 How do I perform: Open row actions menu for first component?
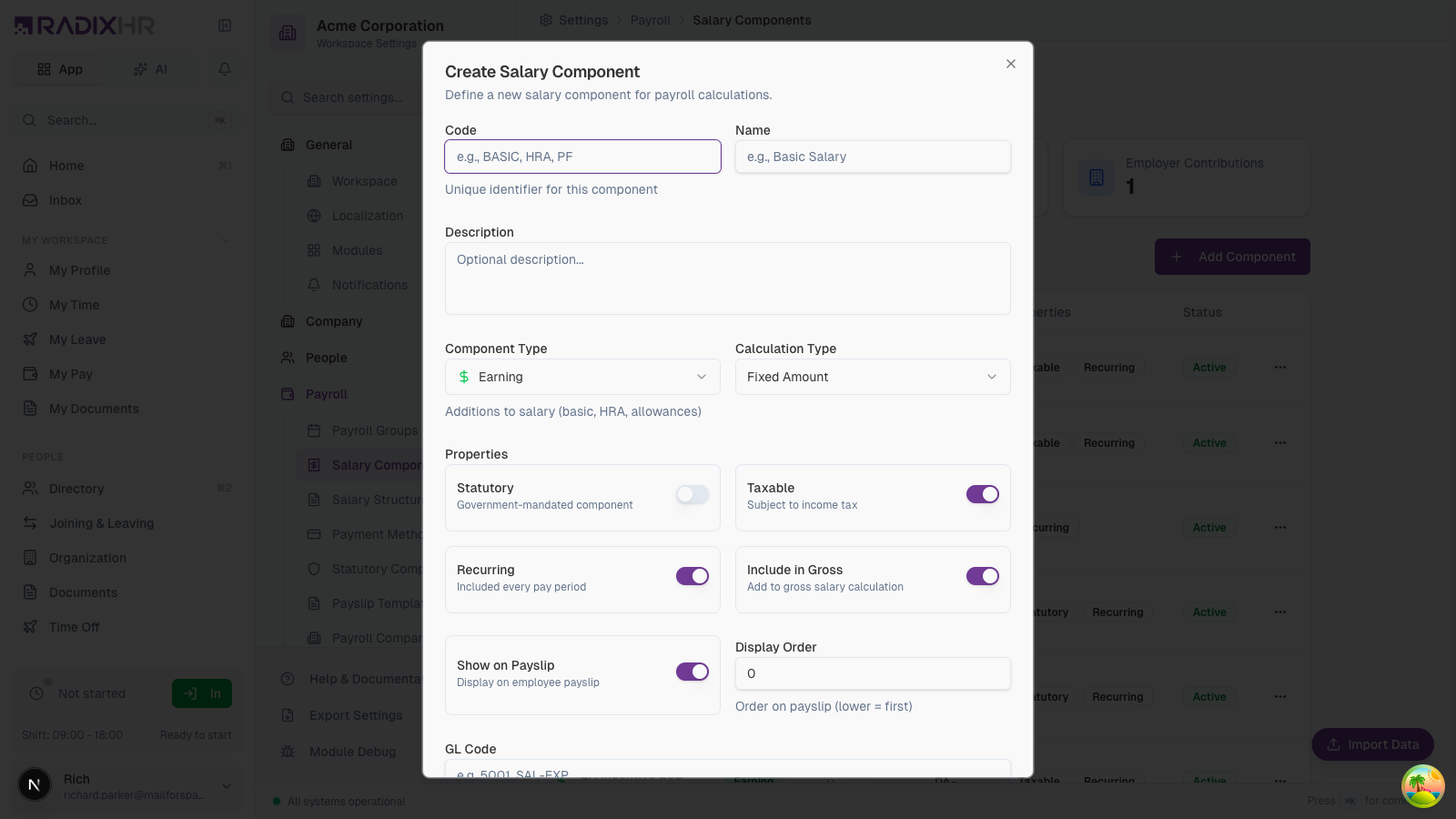[1280, 368]
